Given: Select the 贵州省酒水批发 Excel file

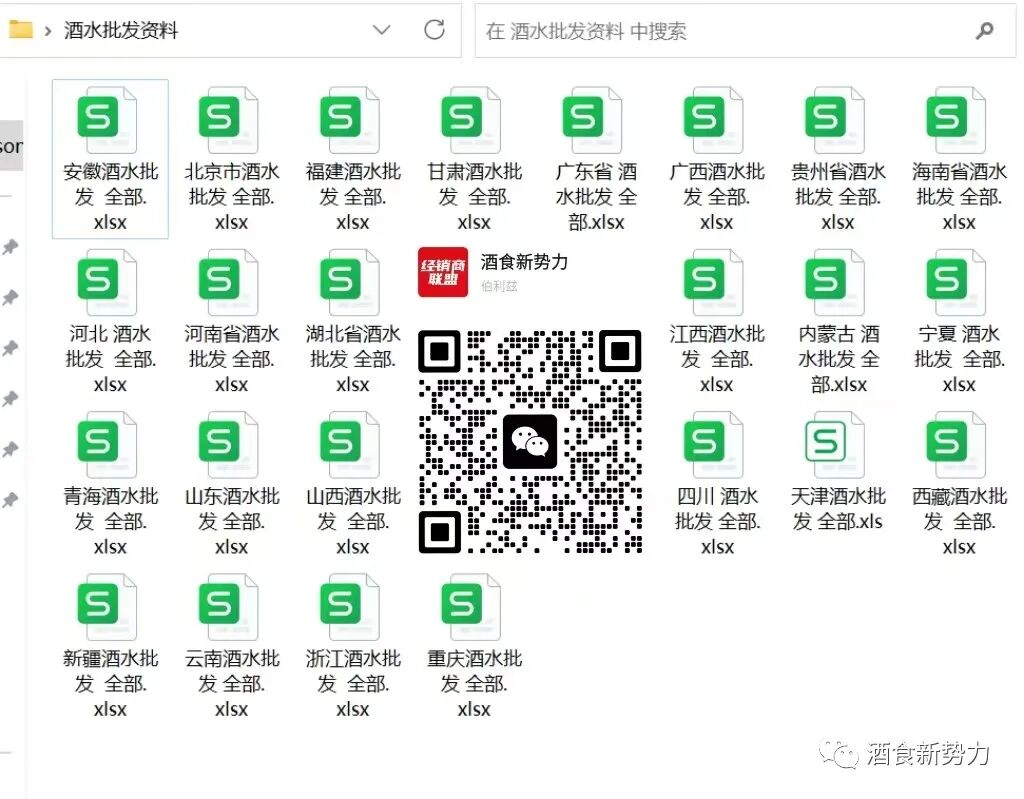Looking at the screenshot, I should coord(835,120).
